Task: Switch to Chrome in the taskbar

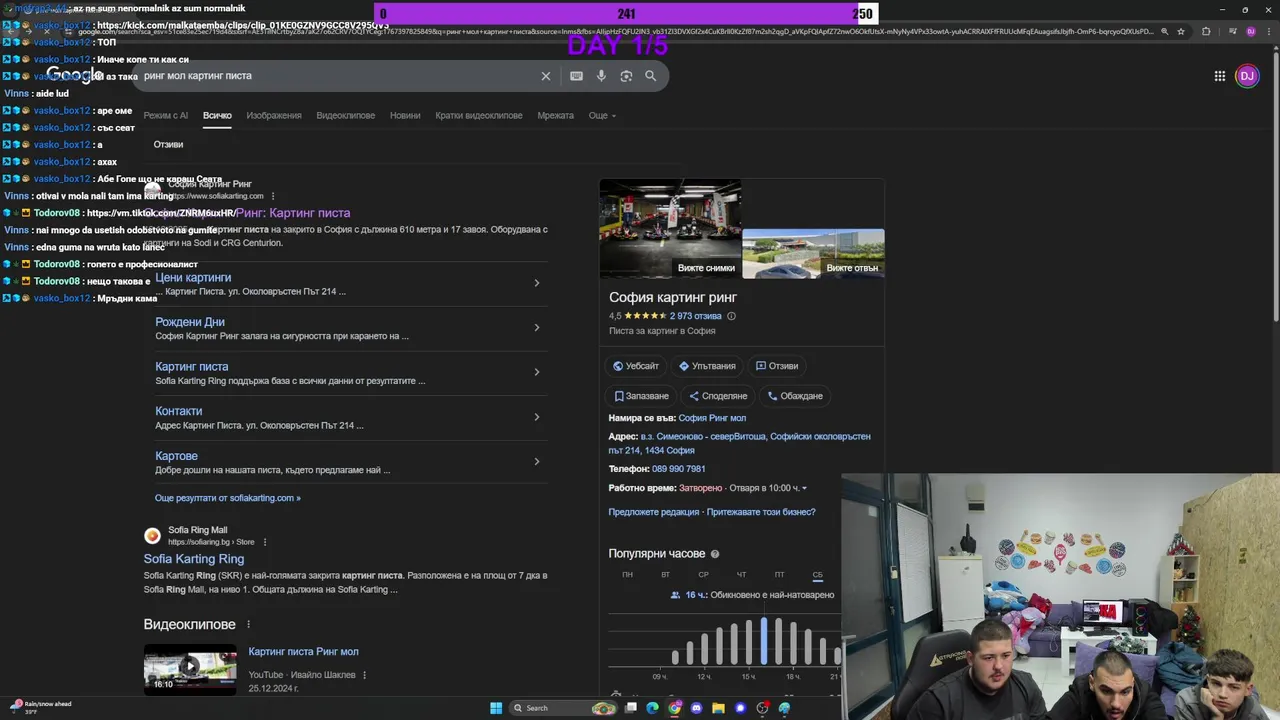Action: [x=675, y=708]
